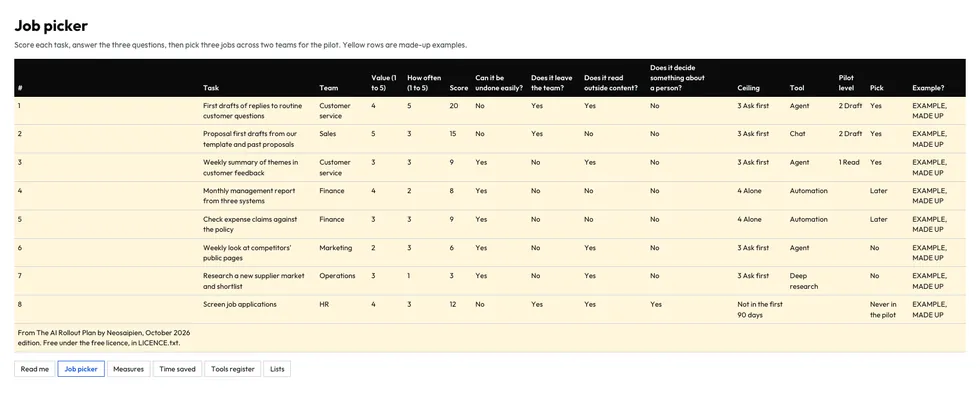Click the Score column header
Image resolution: width=980 pixels, height=416 pixels.
coord(458,88)
